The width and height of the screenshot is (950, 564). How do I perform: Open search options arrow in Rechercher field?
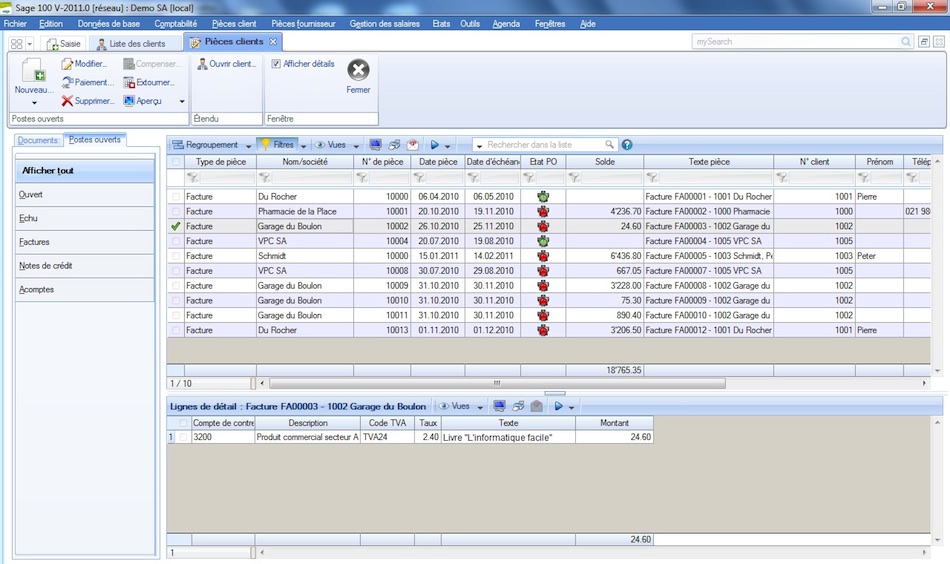(x=479, y=145)
